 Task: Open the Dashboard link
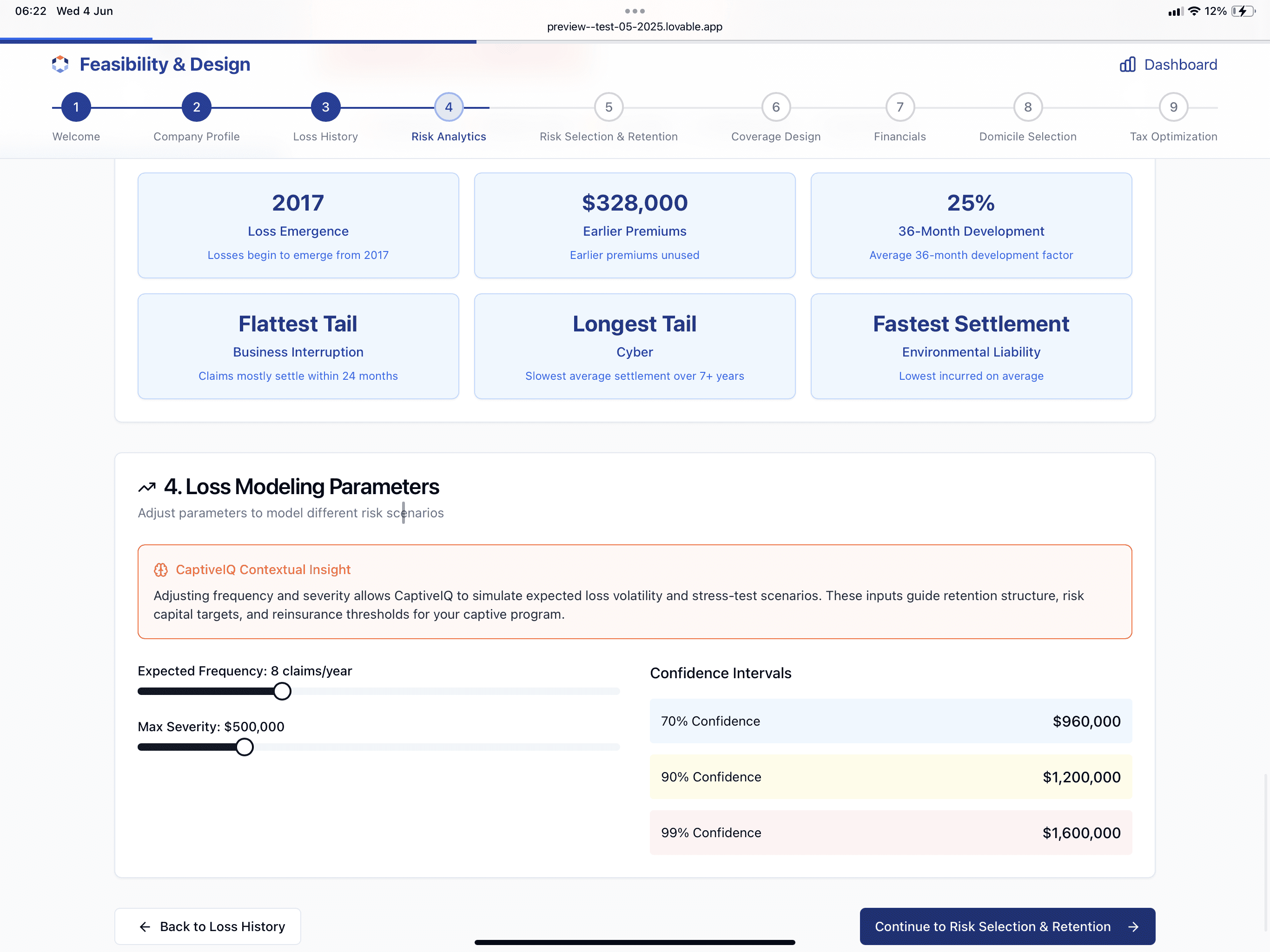(x=1168, y=64)
